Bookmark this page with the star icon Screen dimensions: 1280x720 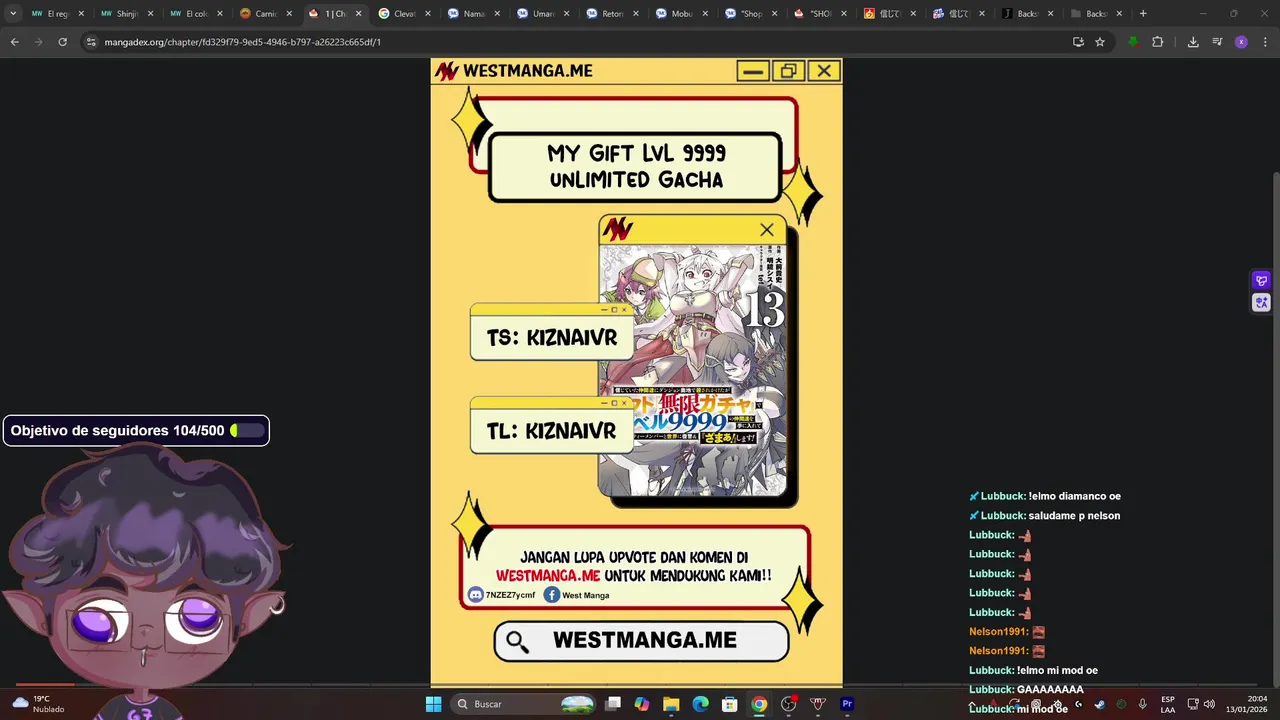(1100, 42)
